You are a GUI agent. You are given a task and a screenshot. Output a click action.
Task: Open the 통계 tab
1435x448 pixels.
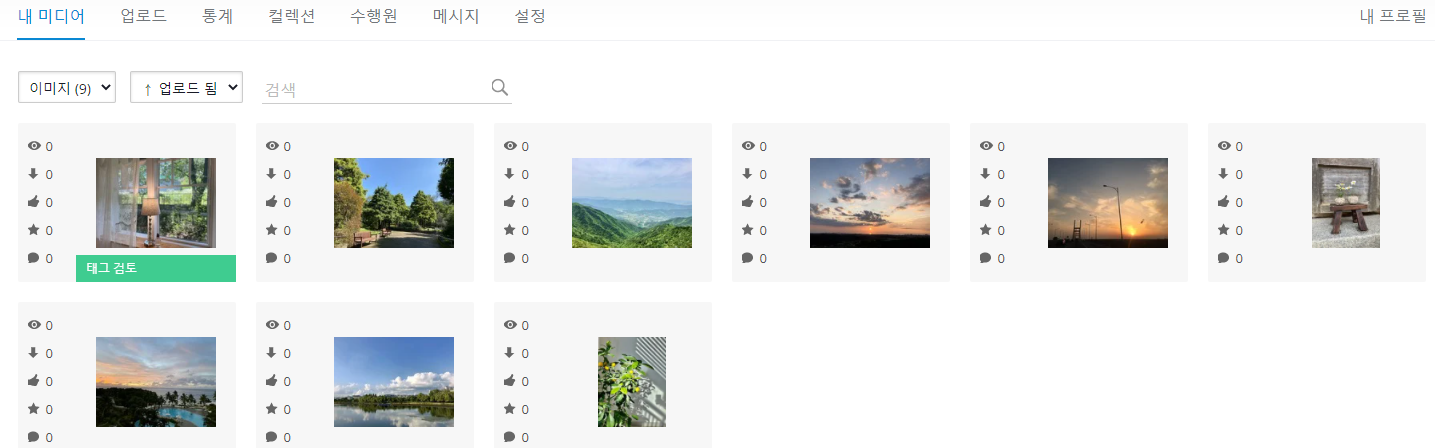coord(217,16)
